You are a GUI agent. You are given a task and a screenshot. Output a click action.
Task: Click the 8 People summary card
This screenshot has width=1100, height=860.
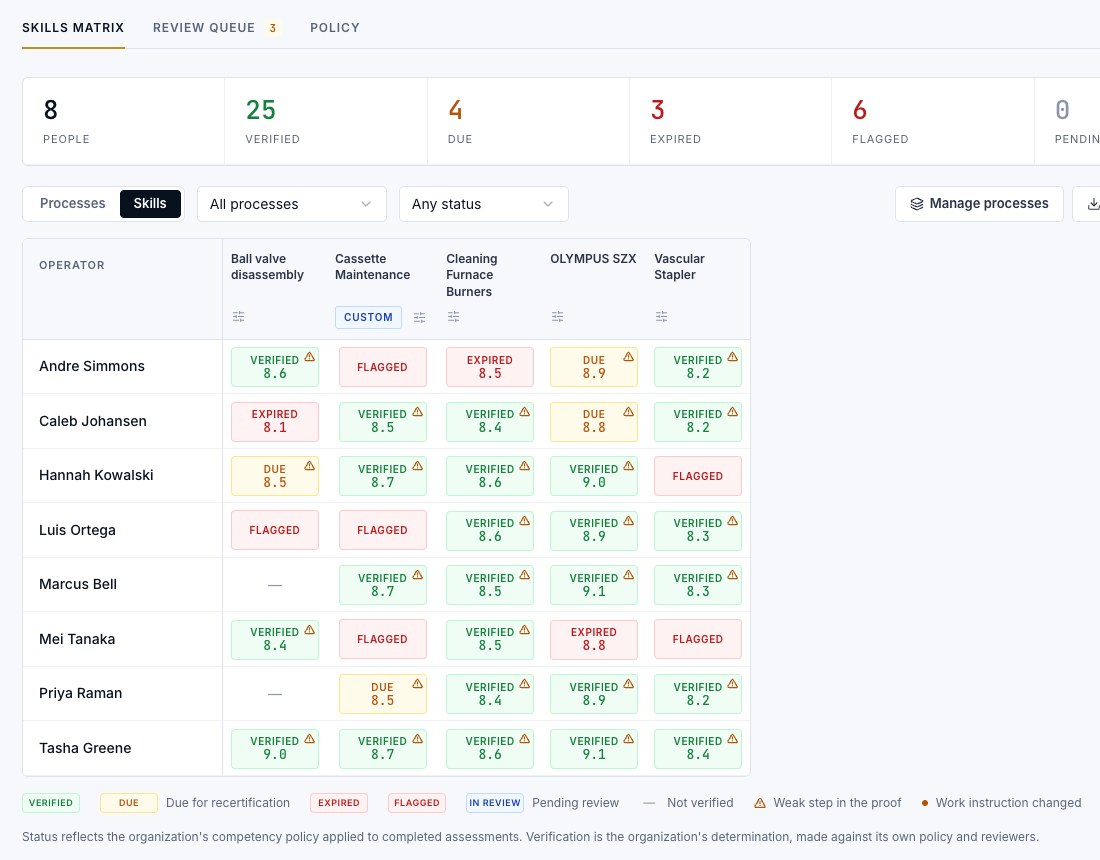coord(123,121)
